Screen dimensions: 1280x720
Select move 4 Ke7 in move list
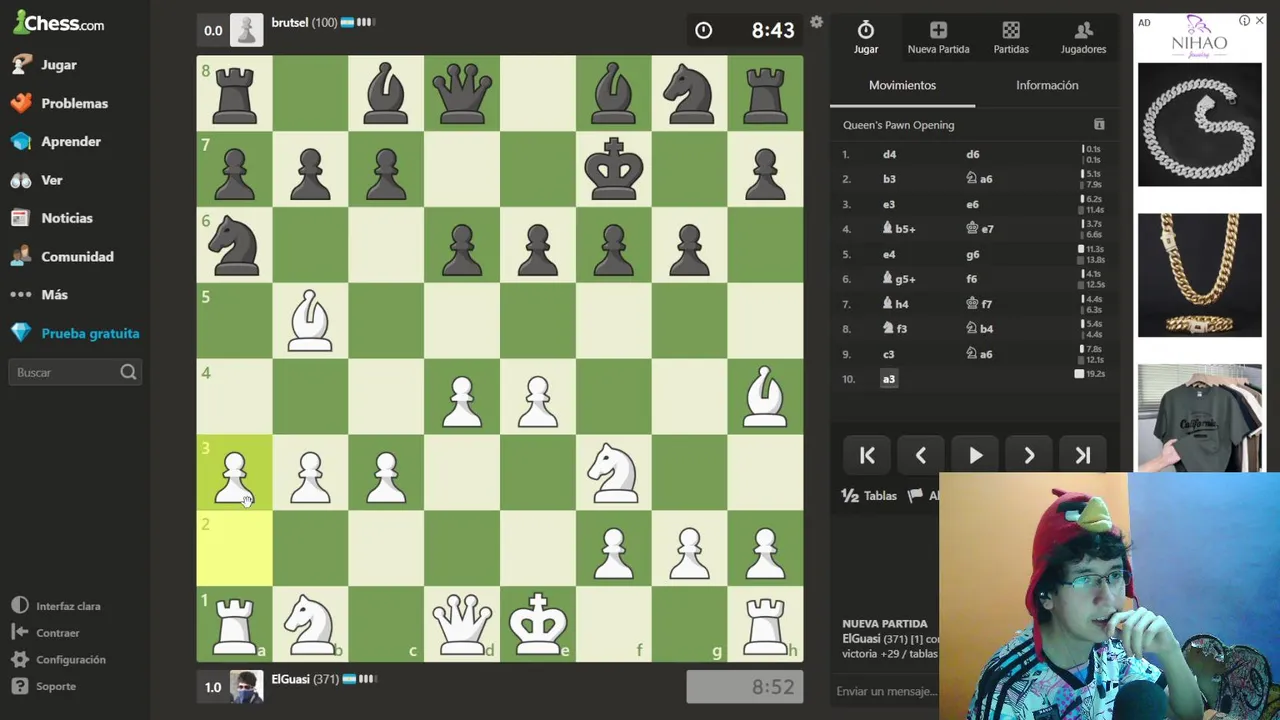(980, 229)
